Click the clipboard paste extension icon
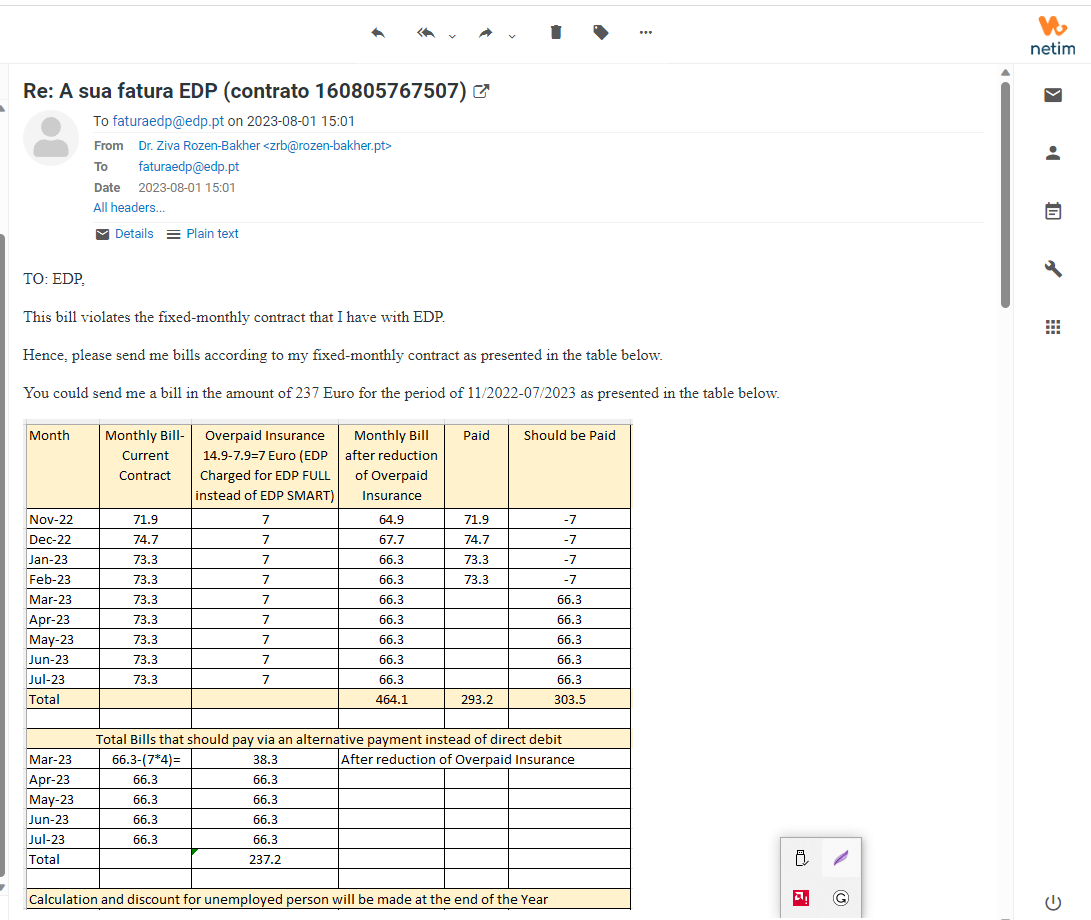The height and width of the screenshot is (920, 1091). click(801, 858)
